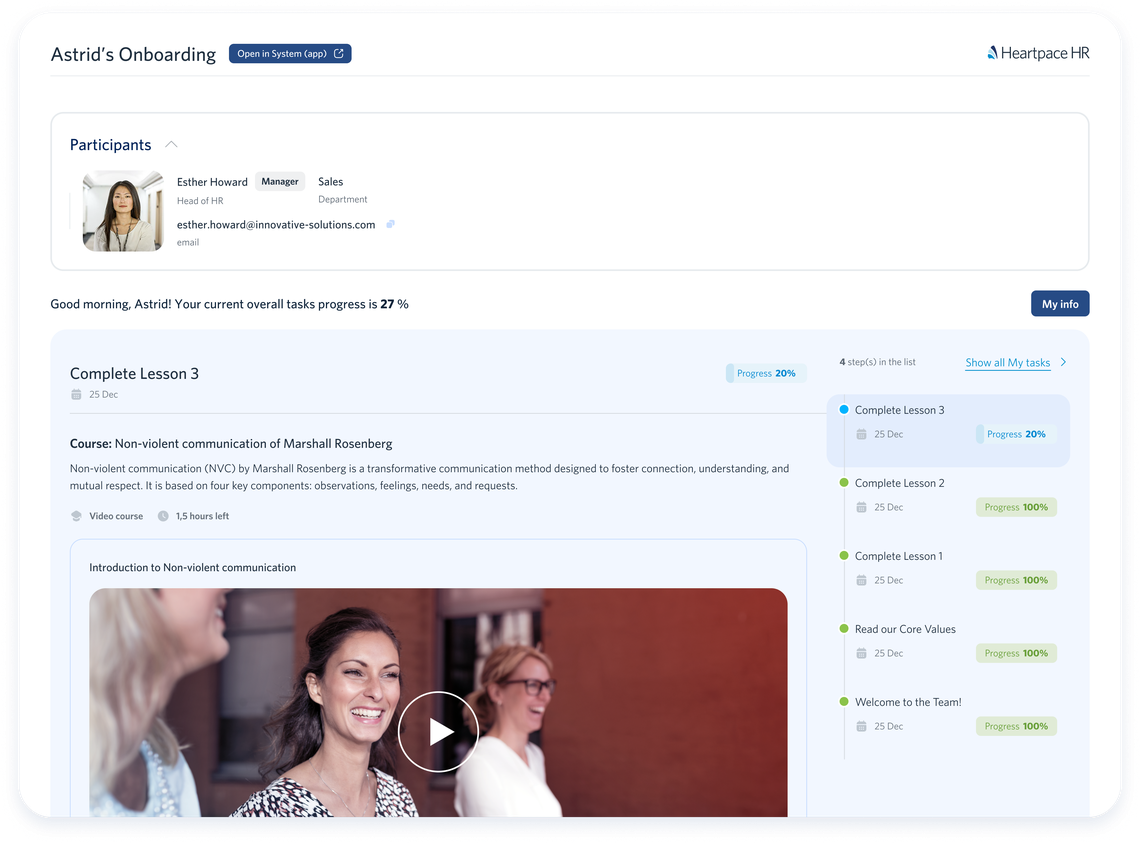Click the Open in System (app) button
Viewport: 1140px width, 843px height.
click(289, 54)
